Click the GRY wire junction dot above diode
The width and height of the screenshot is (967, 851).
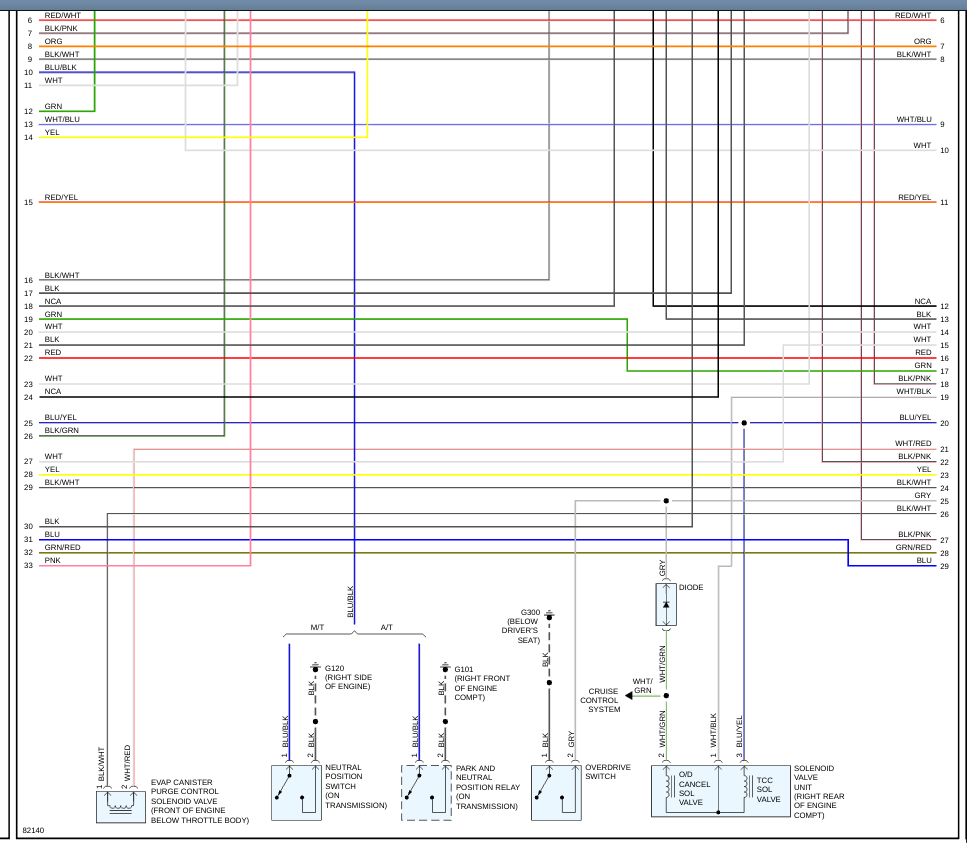[x=666, y=501]
